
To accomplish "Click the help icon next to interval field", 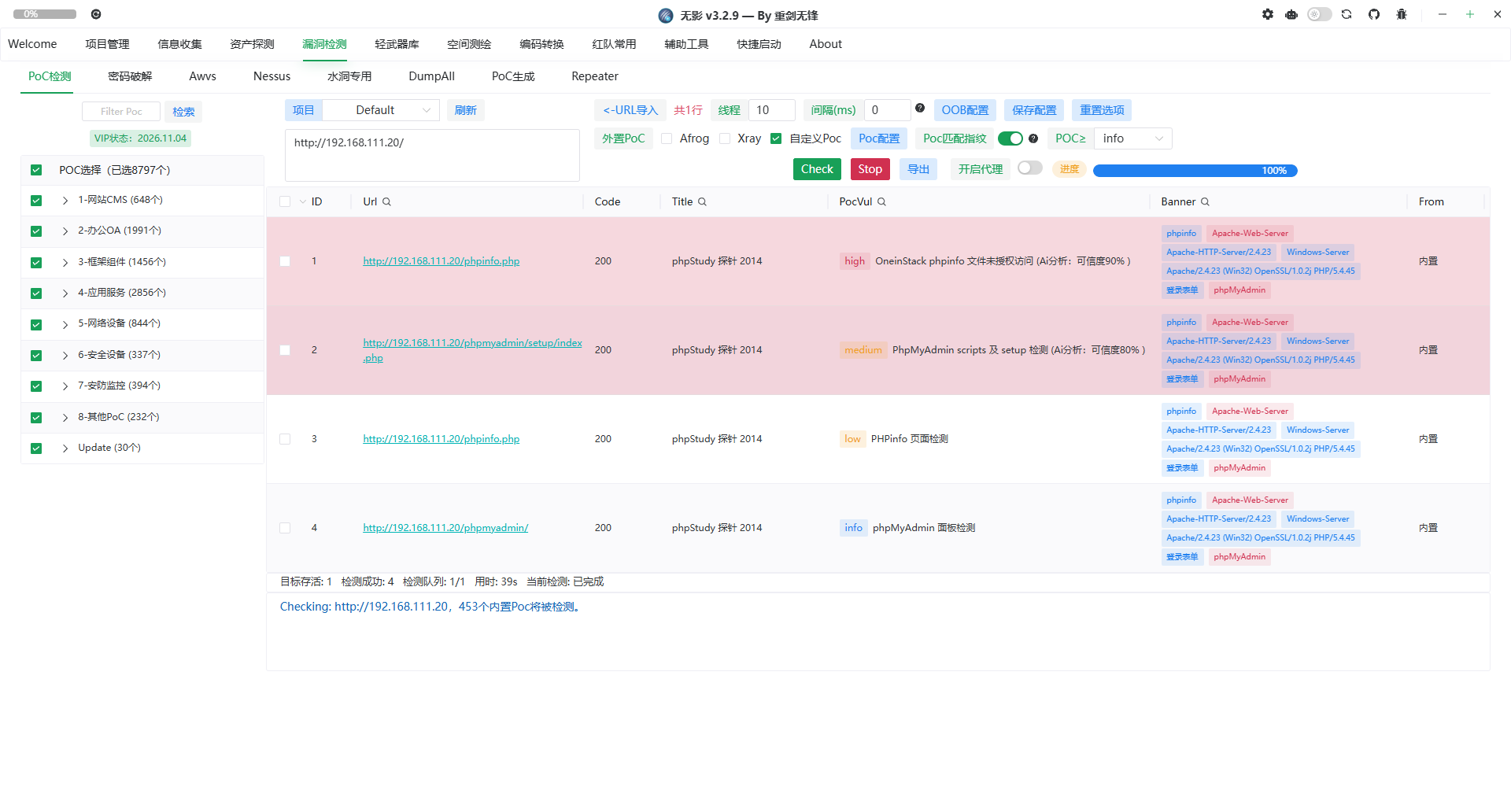I will click(x=919, y=109).
